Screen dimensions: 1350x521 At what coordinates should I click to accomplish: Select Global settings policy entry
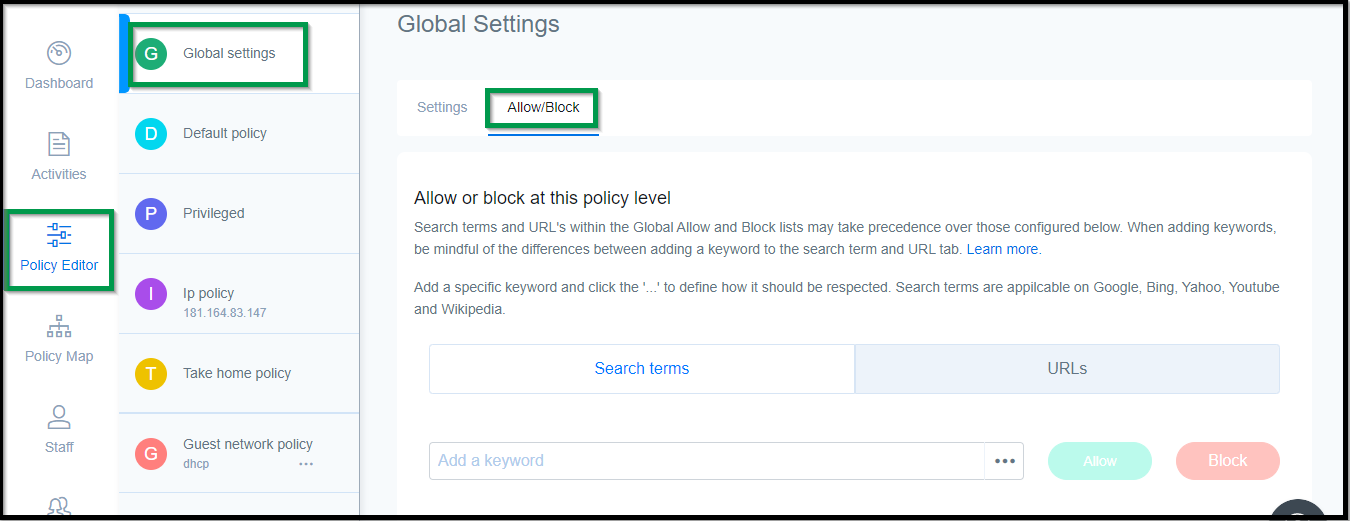click(x=239, y=54)
